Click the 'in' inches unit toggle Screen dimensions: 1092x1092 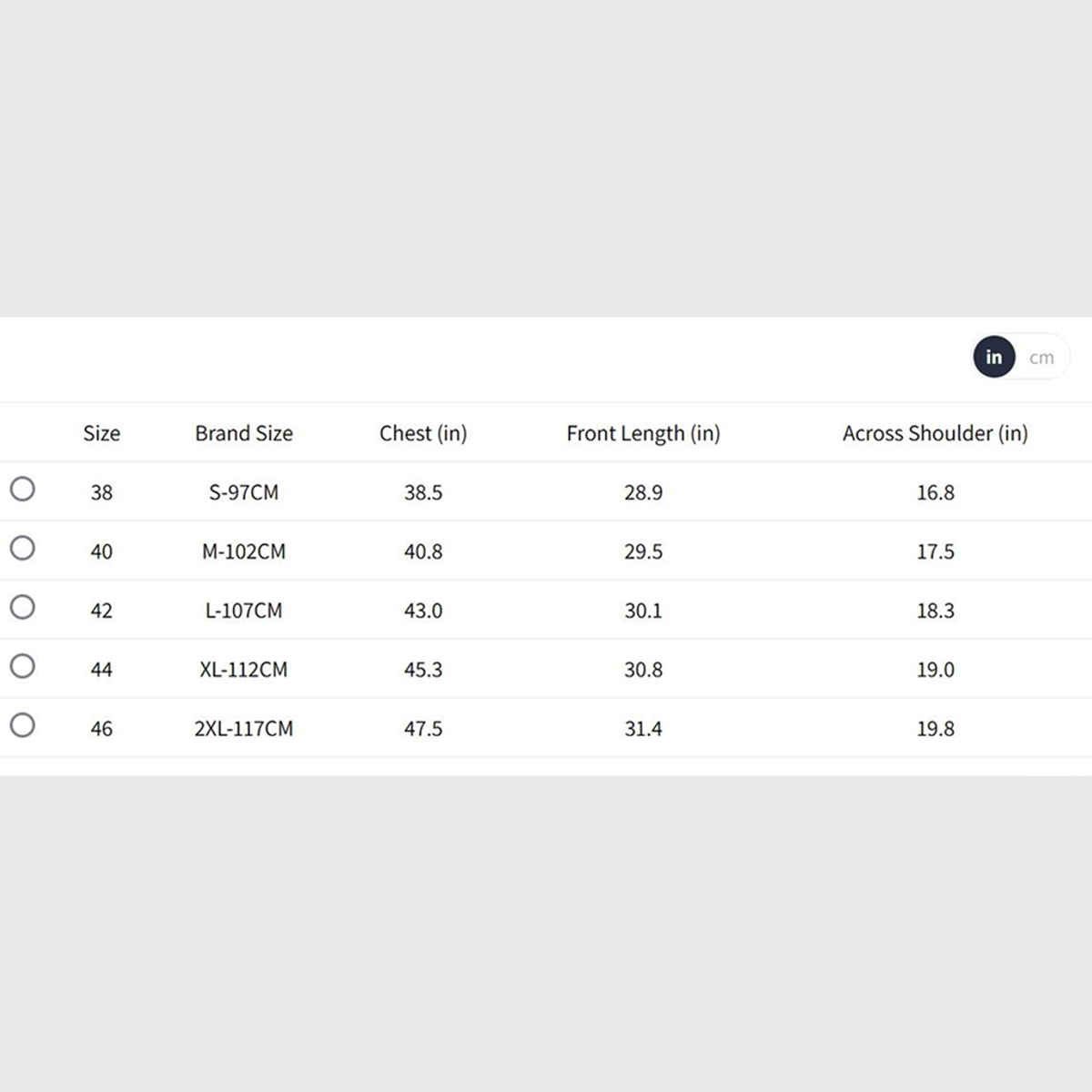994,358
